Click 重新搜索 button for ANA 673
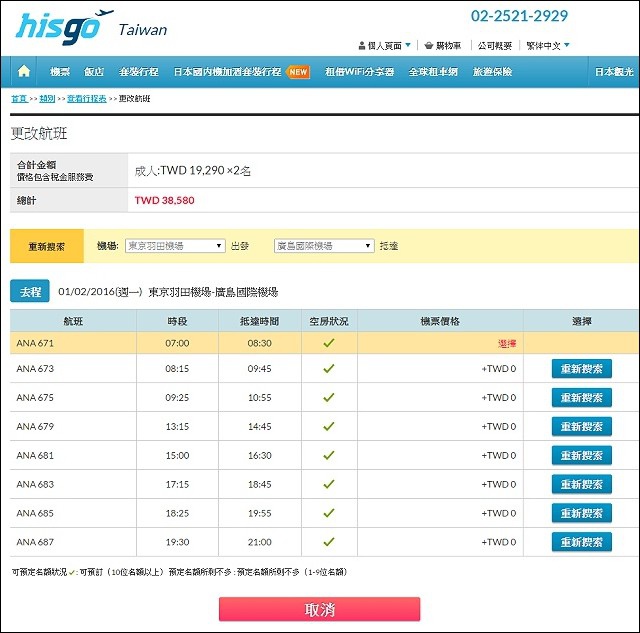The width and height of the screenshot is (640, 633). coord(582,369)
